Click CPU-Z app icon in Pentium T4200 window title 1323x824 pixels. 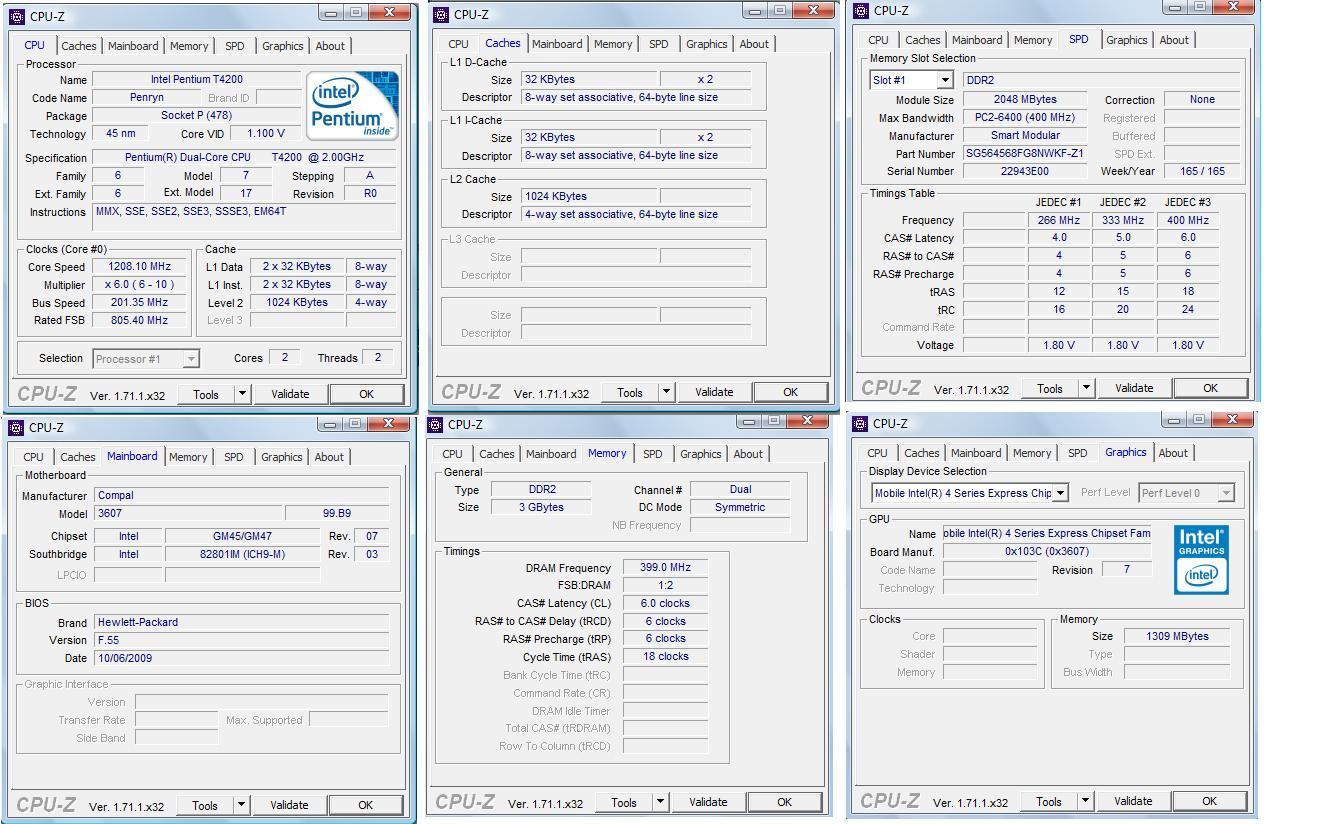pos(17,17)
